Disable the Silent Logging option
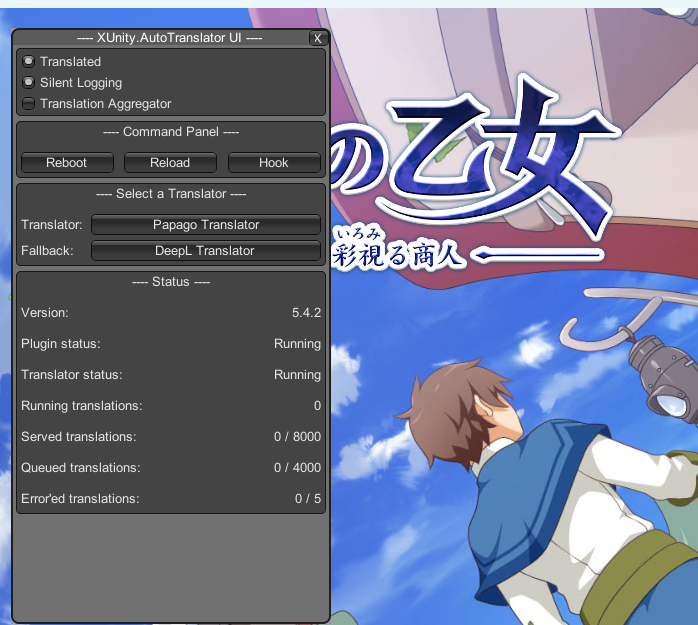698x625 pixels. (28, 82)
